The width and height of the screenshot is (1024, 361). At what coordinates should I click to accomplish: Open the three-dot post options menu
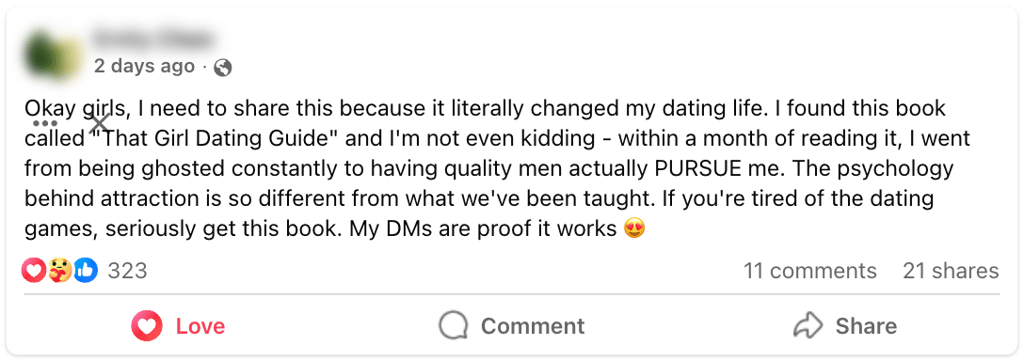pyautogui.click(x=45, y=123)
